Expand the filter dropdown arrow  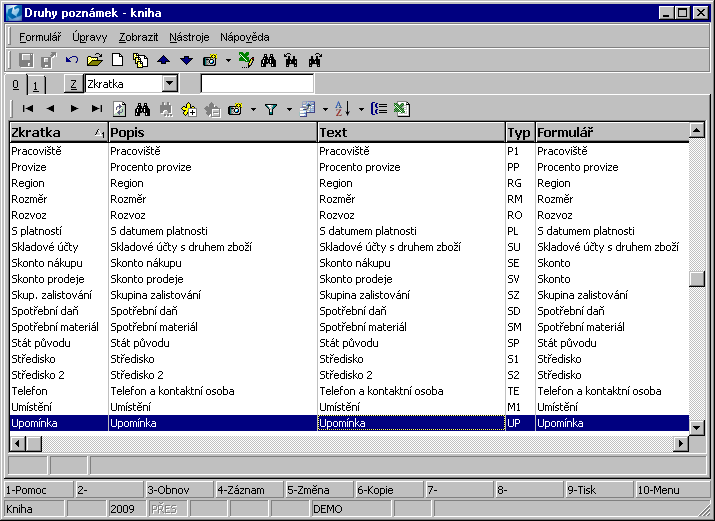[288, 109]
